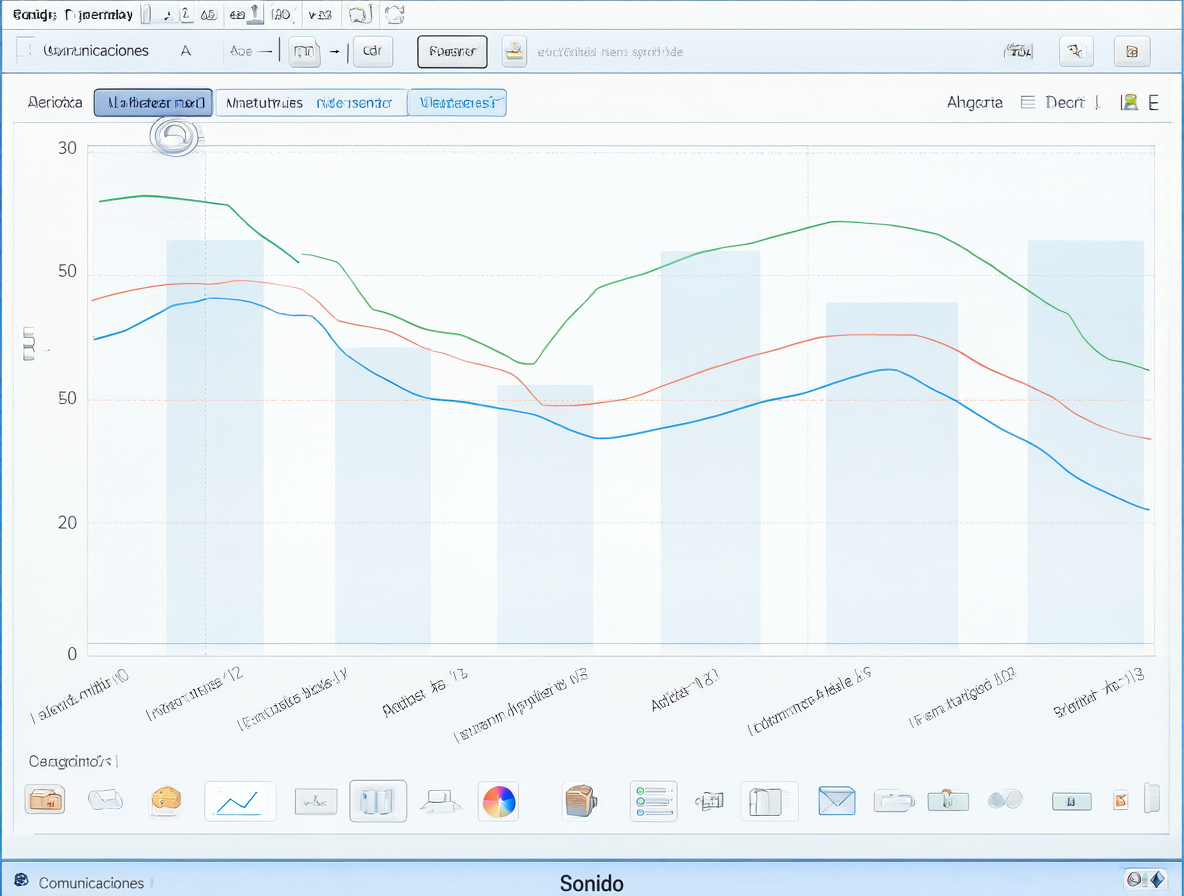Click the small gray button right of the line chart icon

tap(316, 802)
